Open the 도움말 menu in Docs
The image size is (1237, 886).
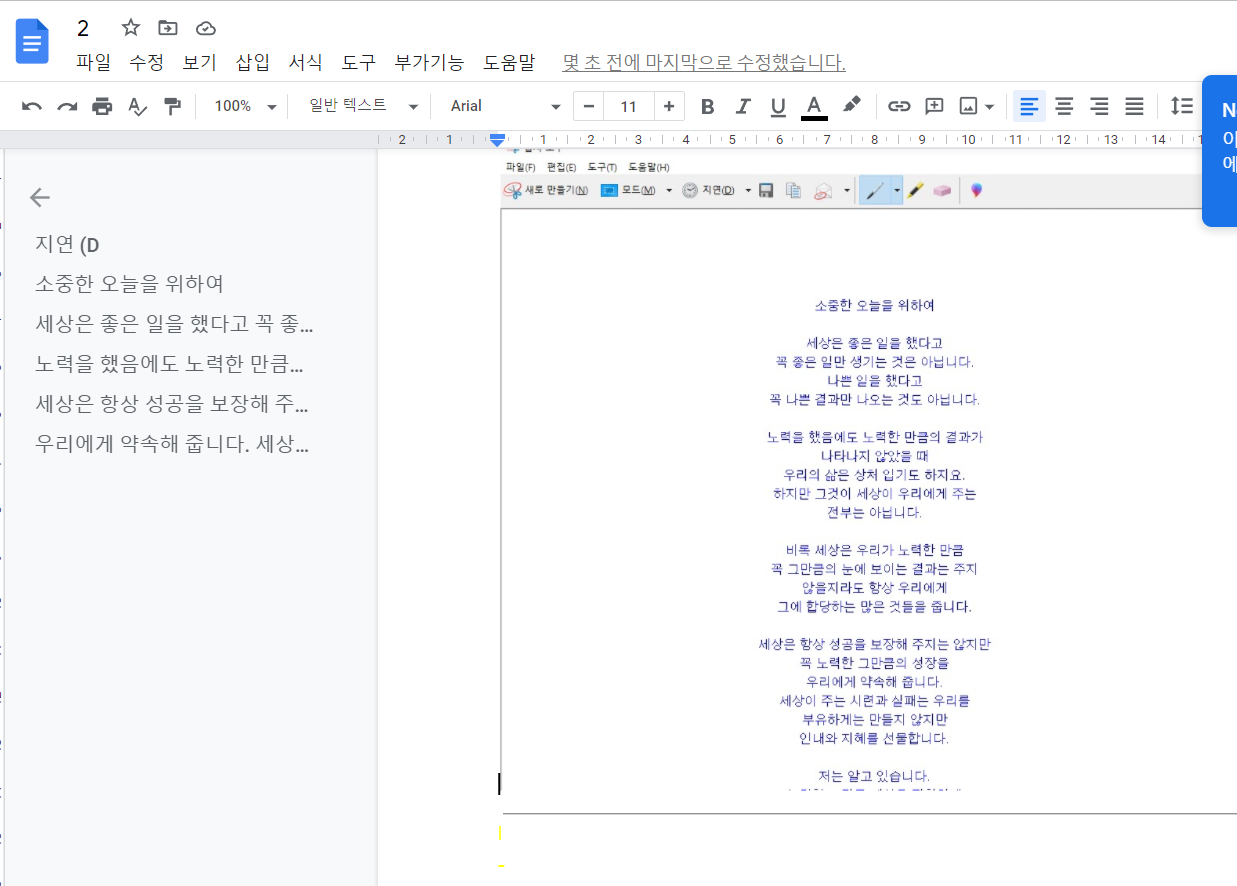pos(509,62)
